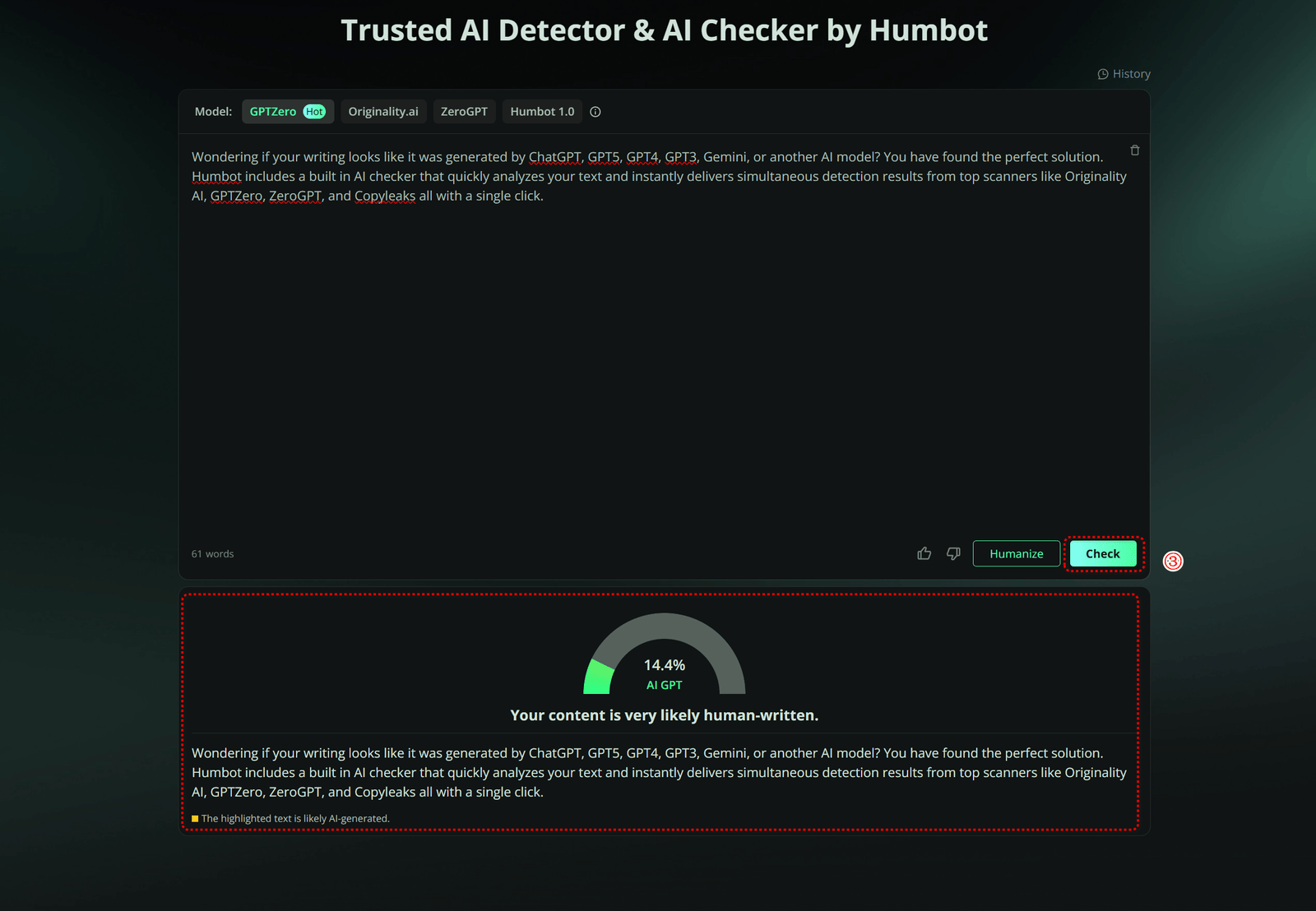This screenshot has width=1316, height=911.
Task: Click the Humanize button
Action: tap(1017, 553)
